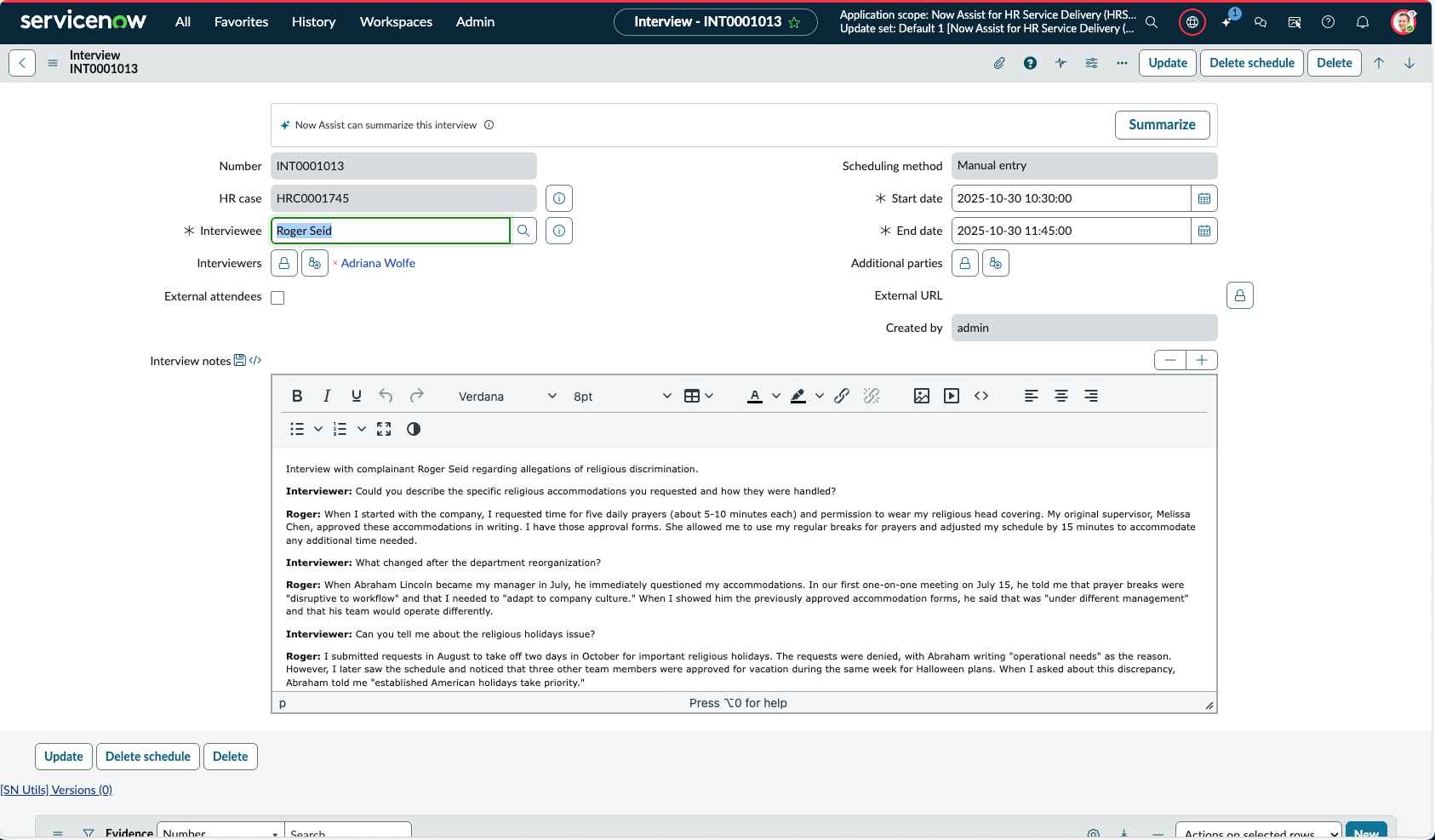Favorite this interview with the star icon
This screenshot has width=1435, height=840.
click(x=794, y=22)
